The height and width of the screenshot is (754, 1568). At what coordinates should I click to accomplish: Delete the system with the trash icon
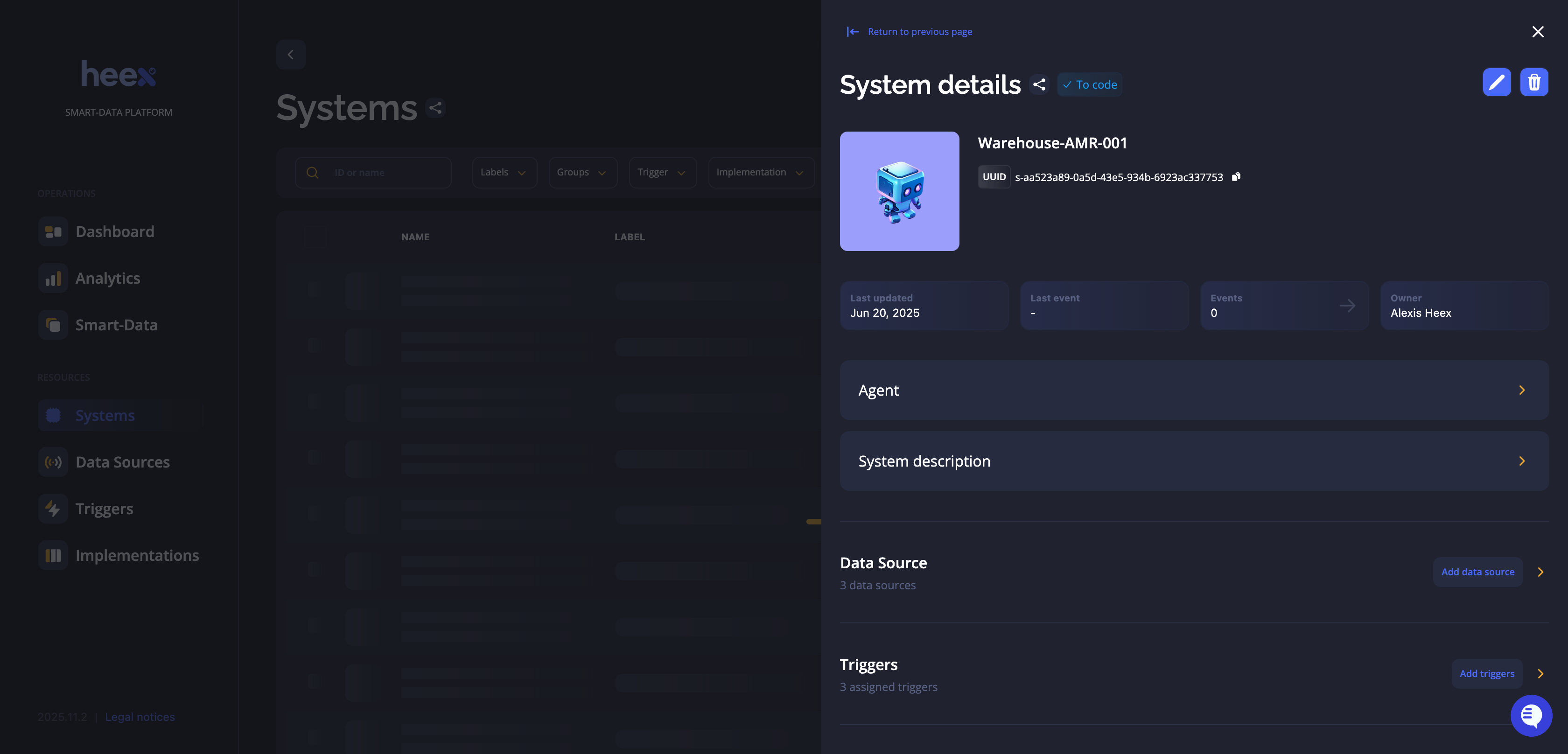point(1534,82)
